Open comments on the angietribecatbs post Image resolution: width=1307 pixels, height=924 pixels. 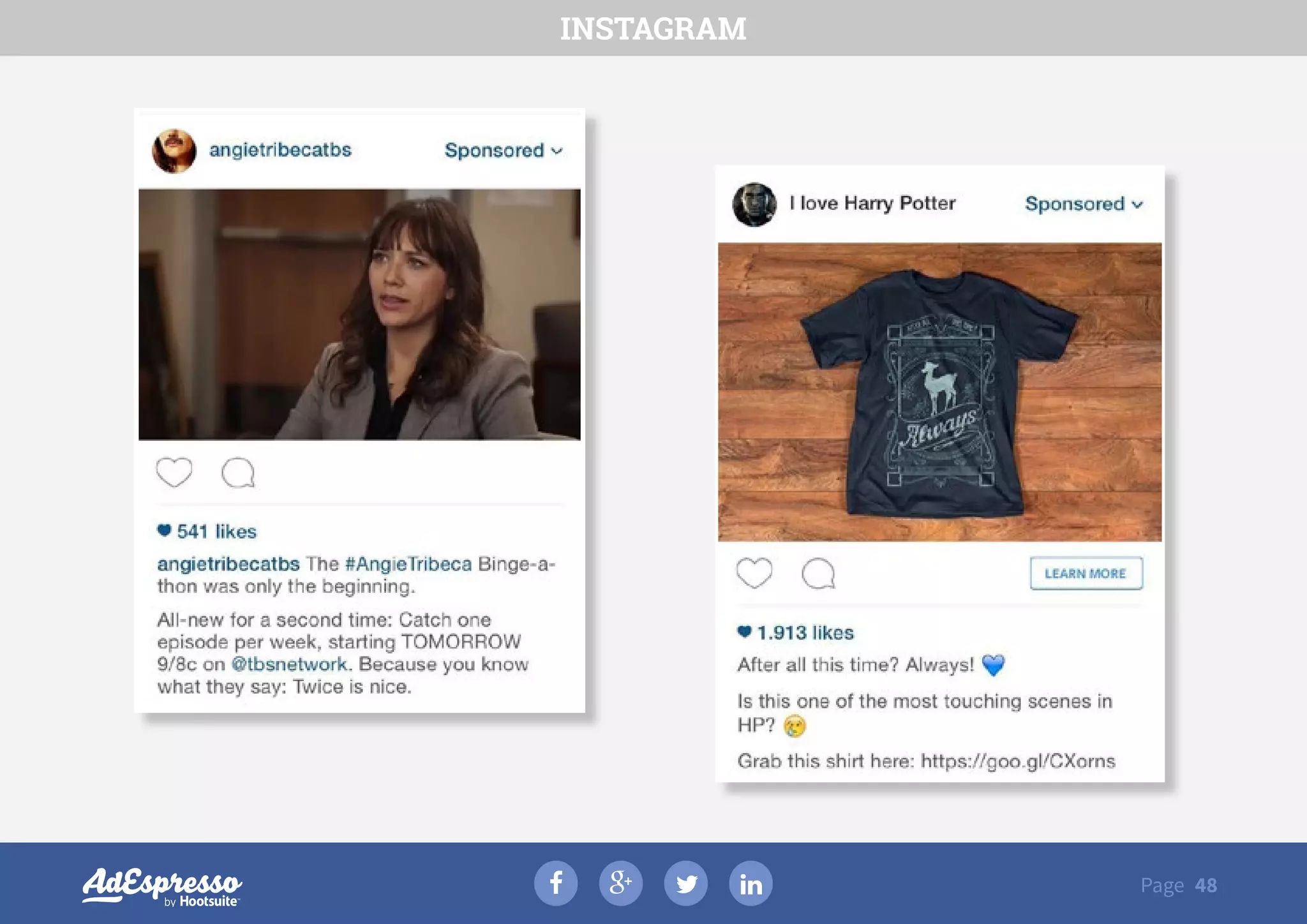coord(238,473)
